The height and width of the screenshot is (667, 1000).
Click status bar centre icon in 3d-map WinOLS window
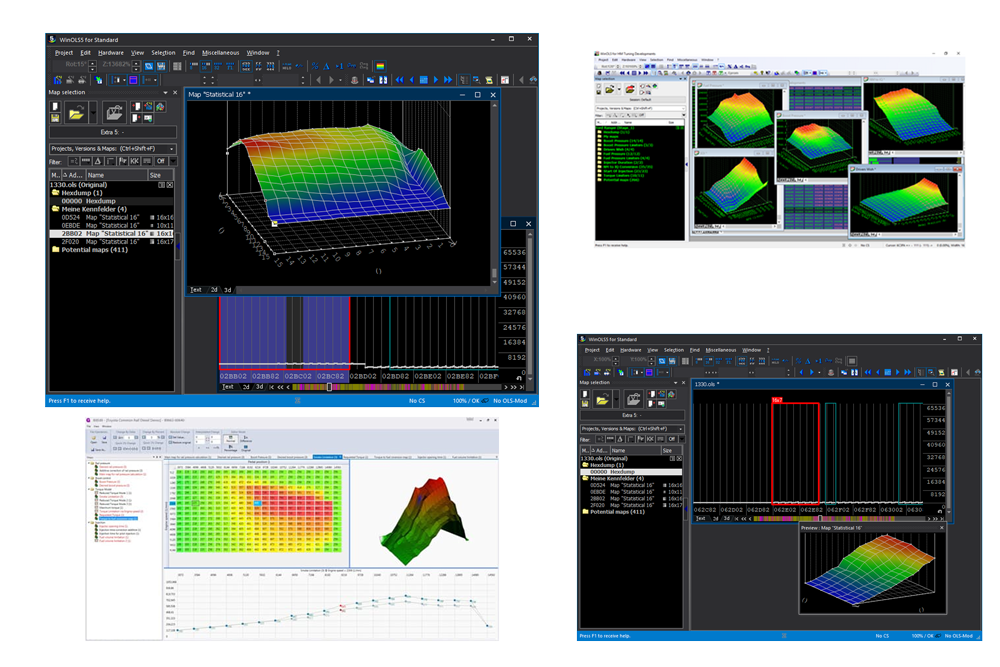point(297,400)
